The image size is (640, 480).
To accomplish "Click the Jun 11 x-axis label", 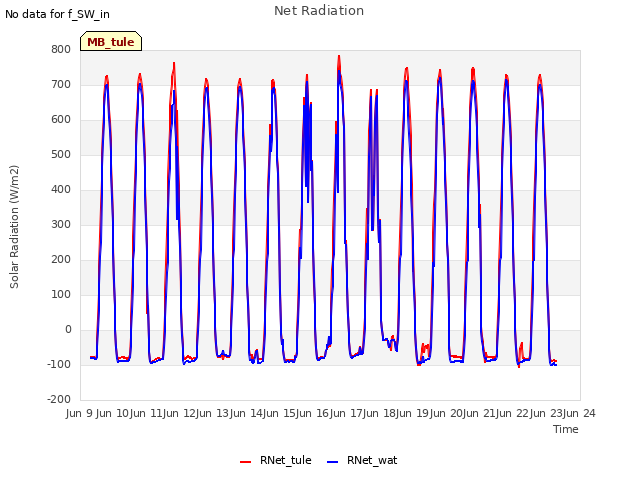I will pyautogui.click(x=147, y=413).
